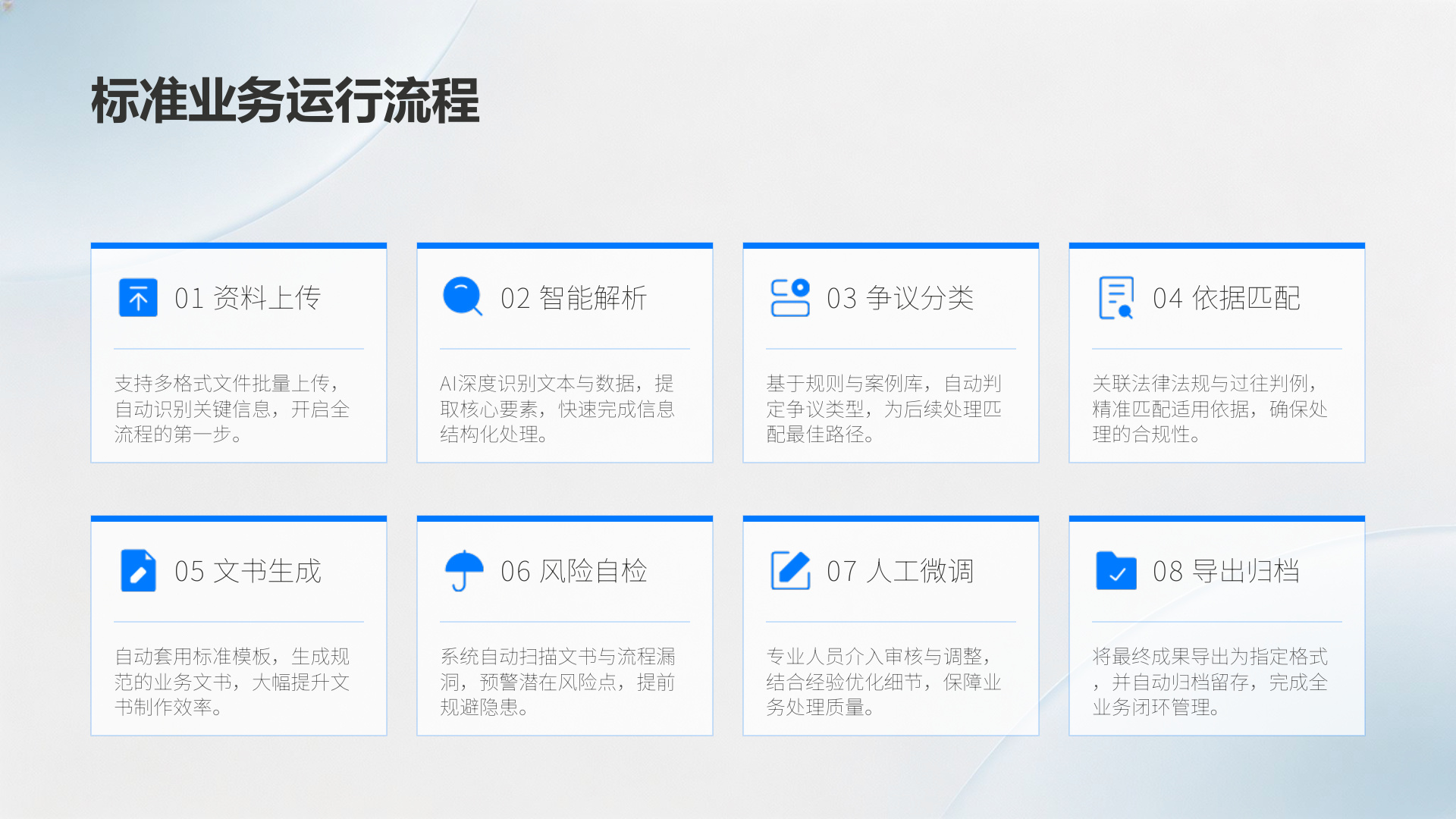This screenshot has width=1456, height=819.
Task: Click the description starting 专业人员介入审核
Action: pyautogui.click(x=883, y=682)
